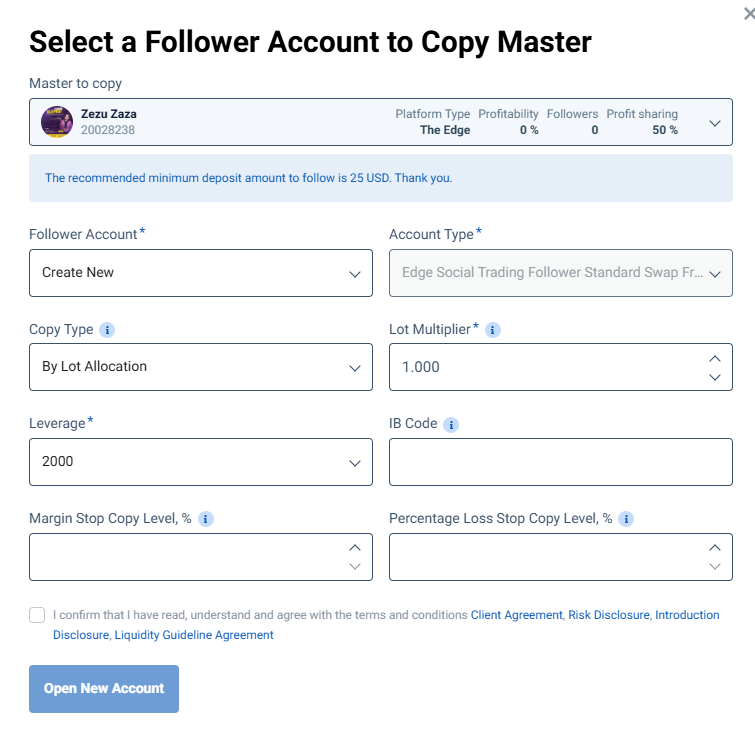The image size is (755, 742).
Task: Click the Lot Multiplier info icon
Action: pyautogui.click(x=492, y=330)
